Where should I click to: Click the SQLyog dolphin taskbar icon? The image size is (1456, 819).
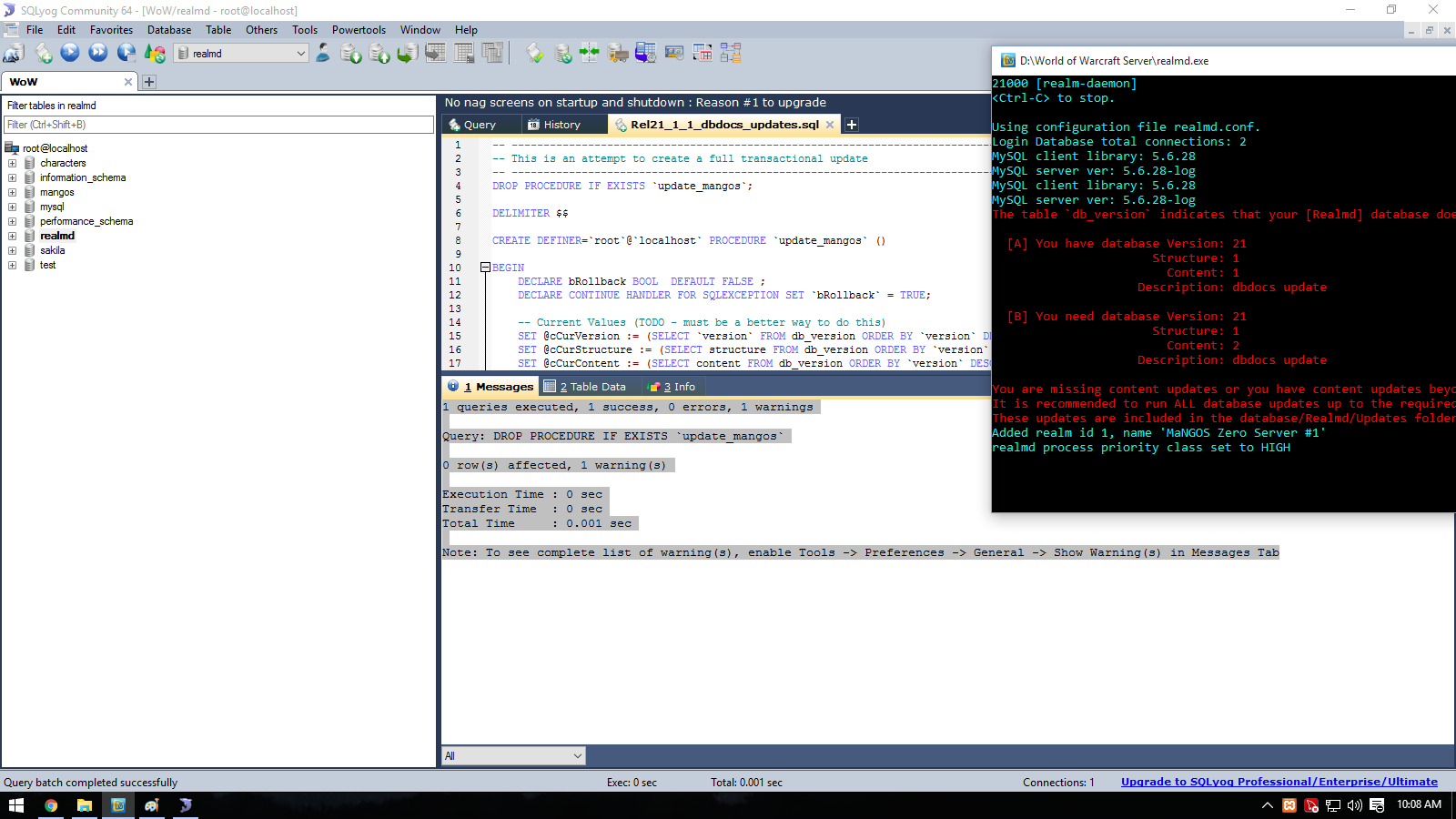185,805
